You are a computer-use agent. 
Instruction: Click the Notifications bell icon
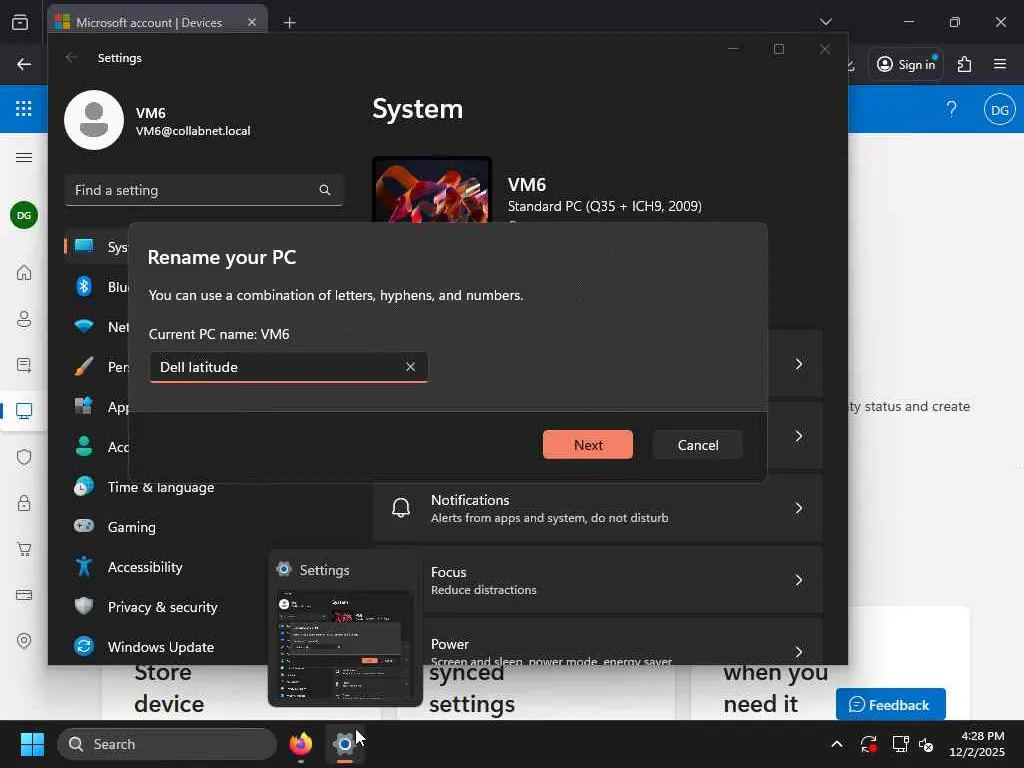(401, 507)
